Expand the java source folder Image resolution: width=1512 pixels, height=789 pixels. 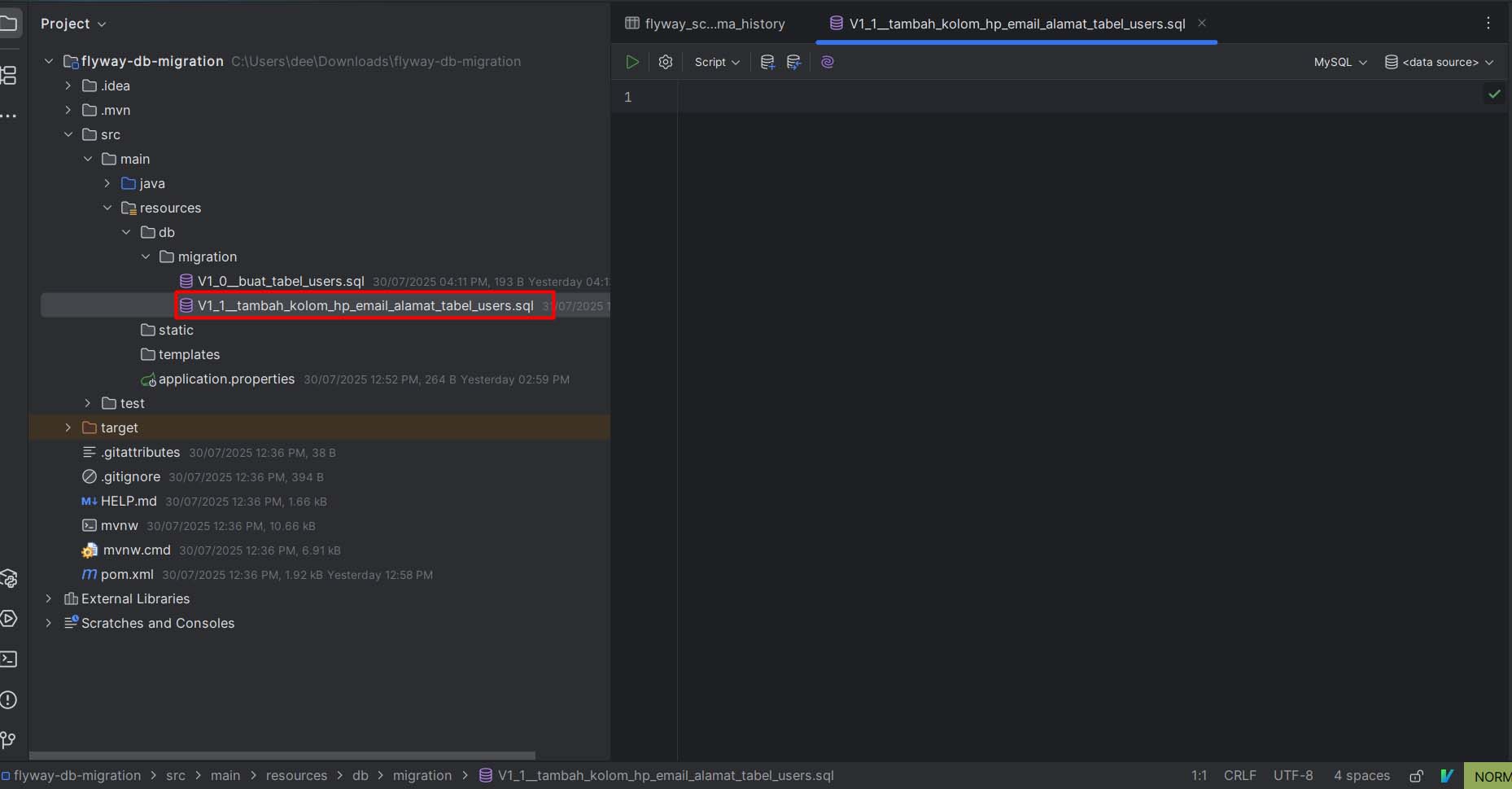[107, 183]
